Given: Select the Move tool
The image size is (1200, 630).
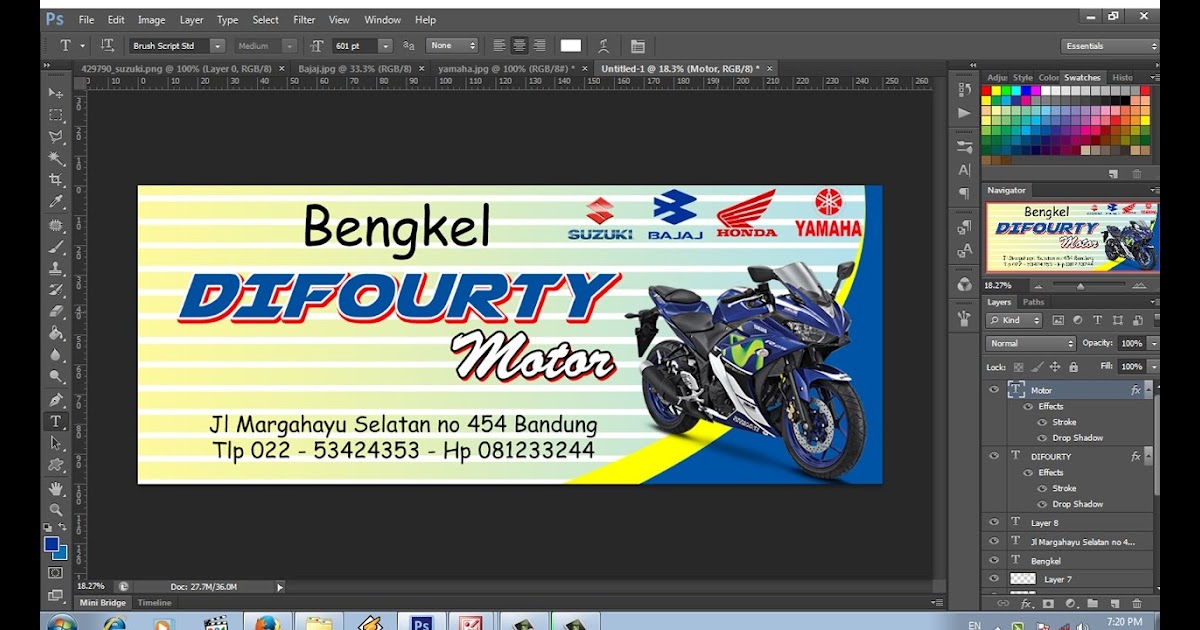Looking at the screenshot, I should (x=56, y=93).
